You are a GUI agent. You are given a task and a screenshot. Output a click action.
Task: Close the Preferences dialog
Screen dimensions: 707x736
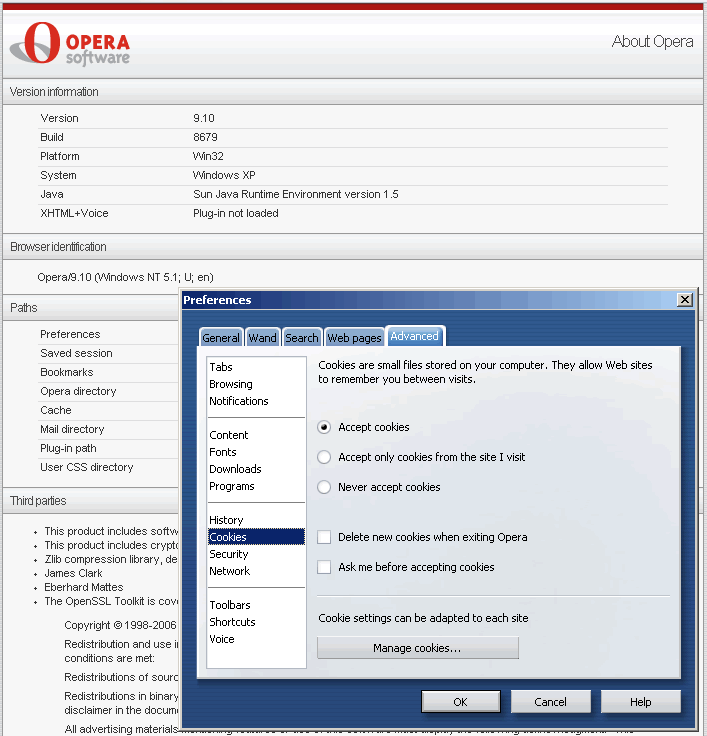(x=685, y=299)
